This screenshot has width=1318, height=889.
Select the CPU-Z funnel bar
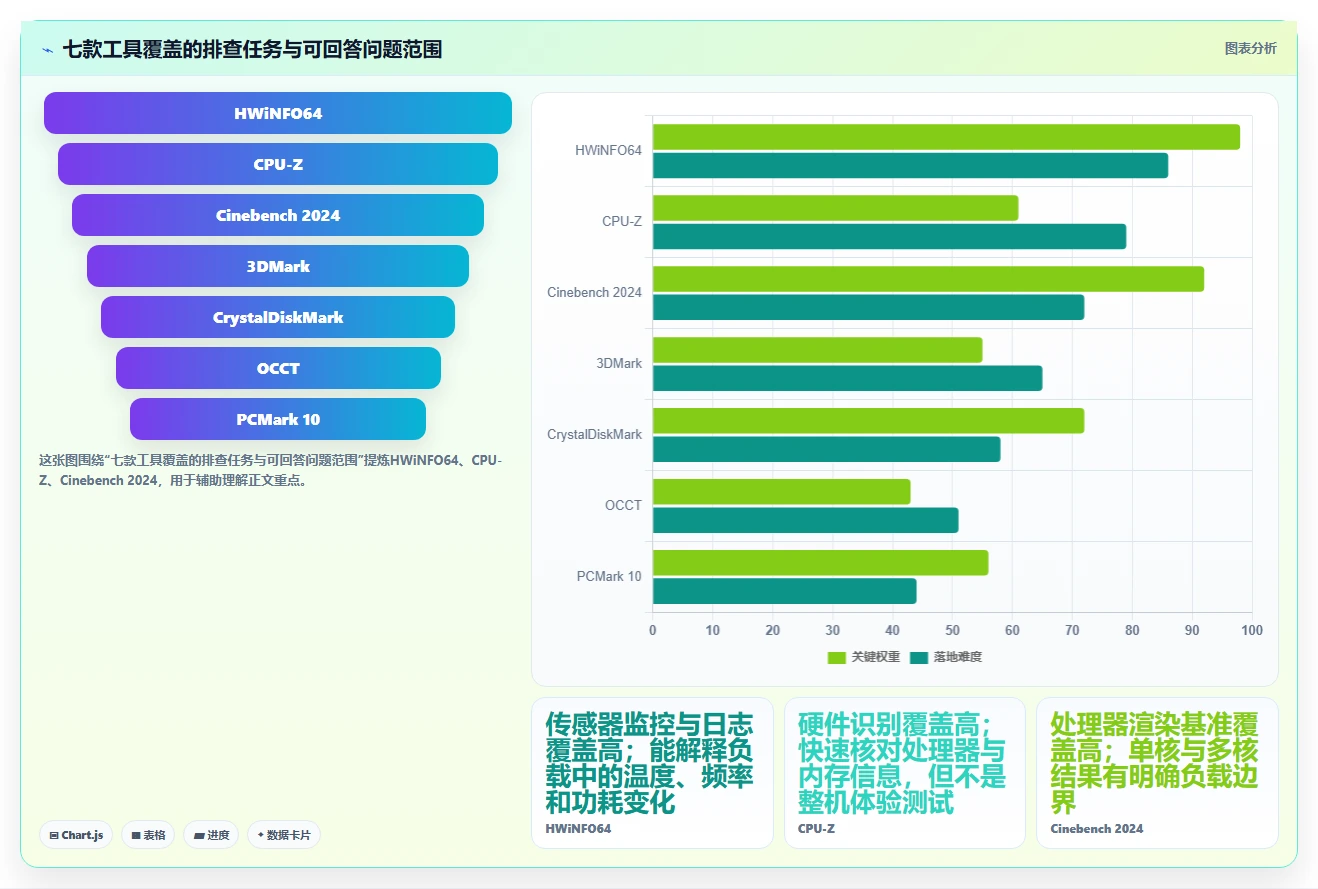pyautogui.click(x=278, y=164)
